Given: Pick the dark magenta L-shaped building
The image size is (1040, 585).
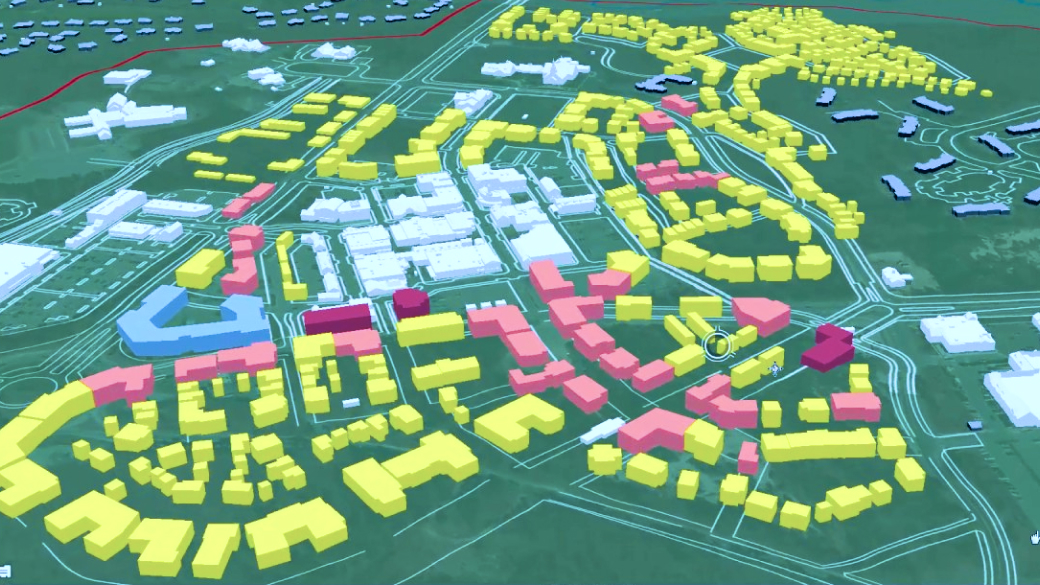Looking at the screenshot, I should pyautogui.click(x=827, y=348).
